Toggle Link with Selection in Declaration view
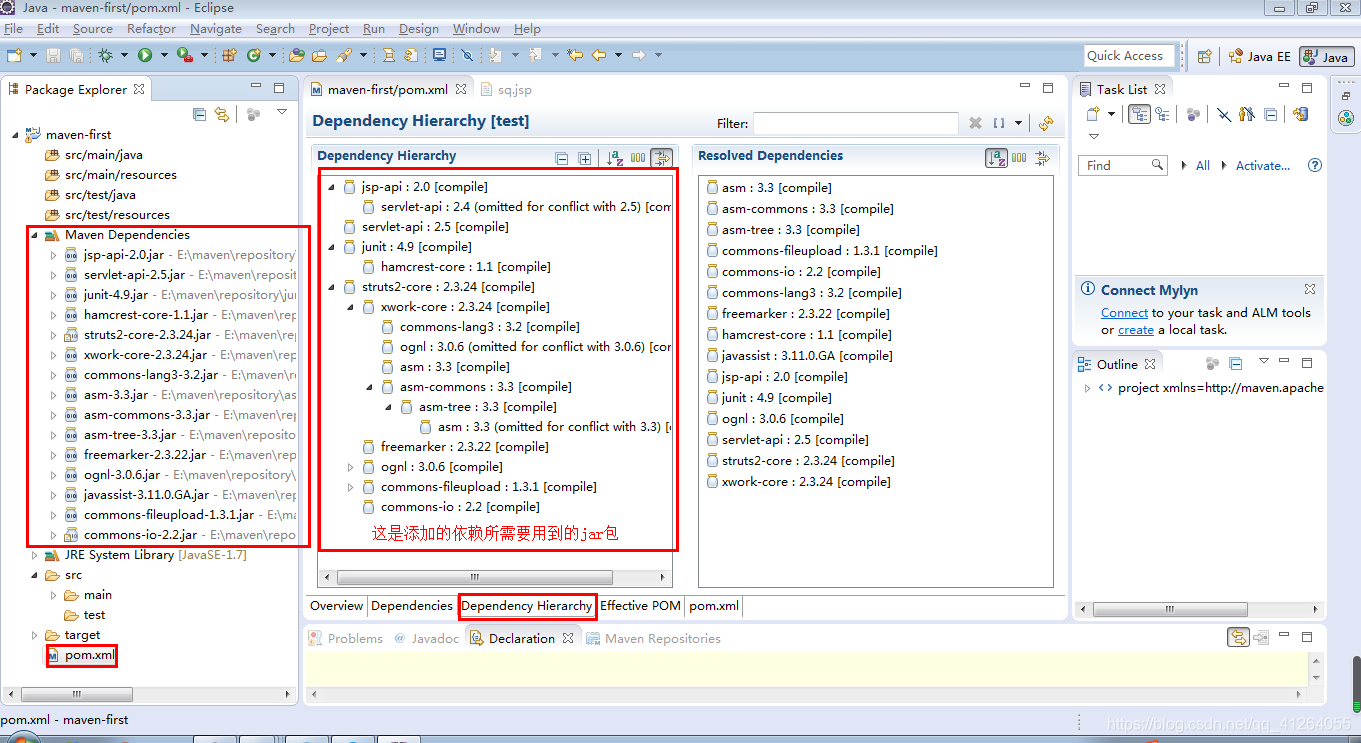Viewport: 1361px width, 743px height. (x=1238, y=637)
